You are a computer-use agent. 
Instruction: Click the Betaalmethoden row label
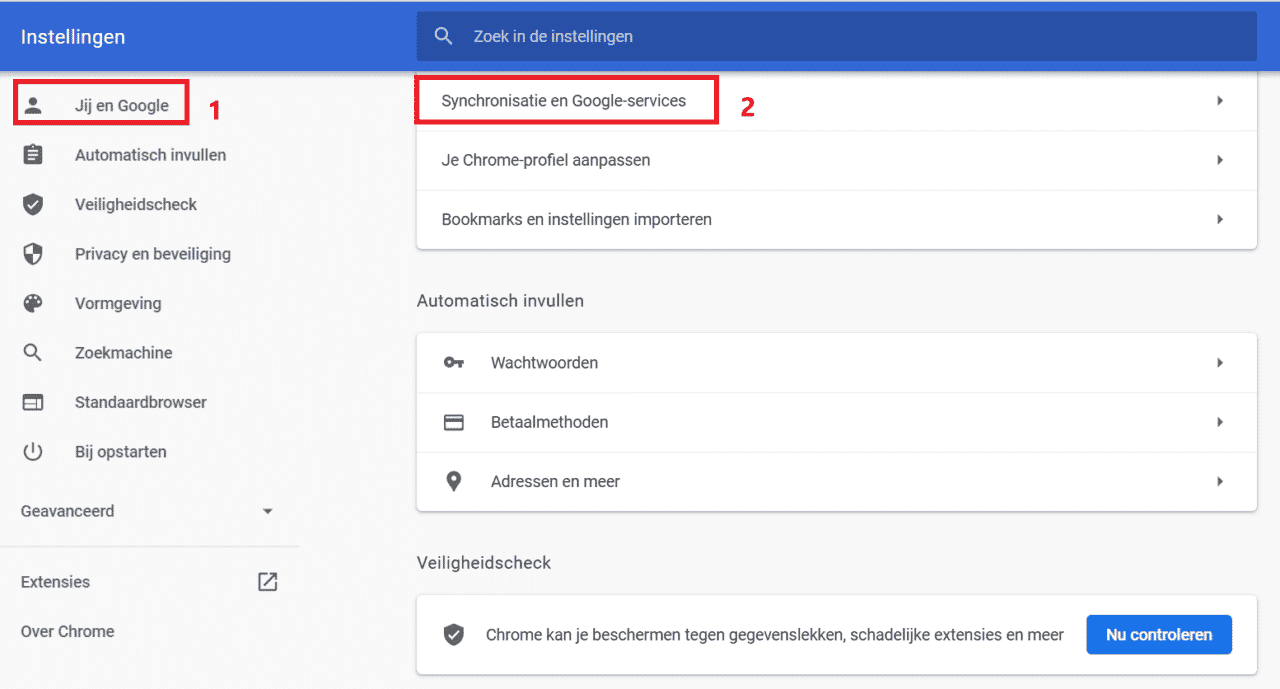point(550,422)
